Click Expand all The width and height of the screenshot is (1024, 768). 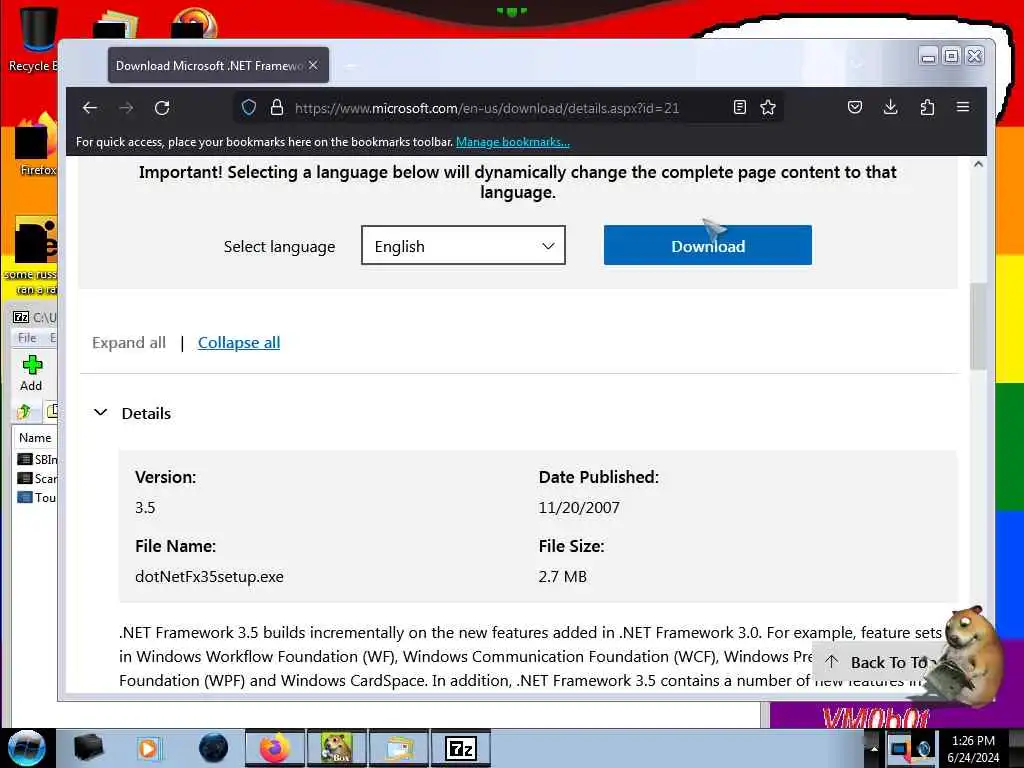(x=129, y=343)
